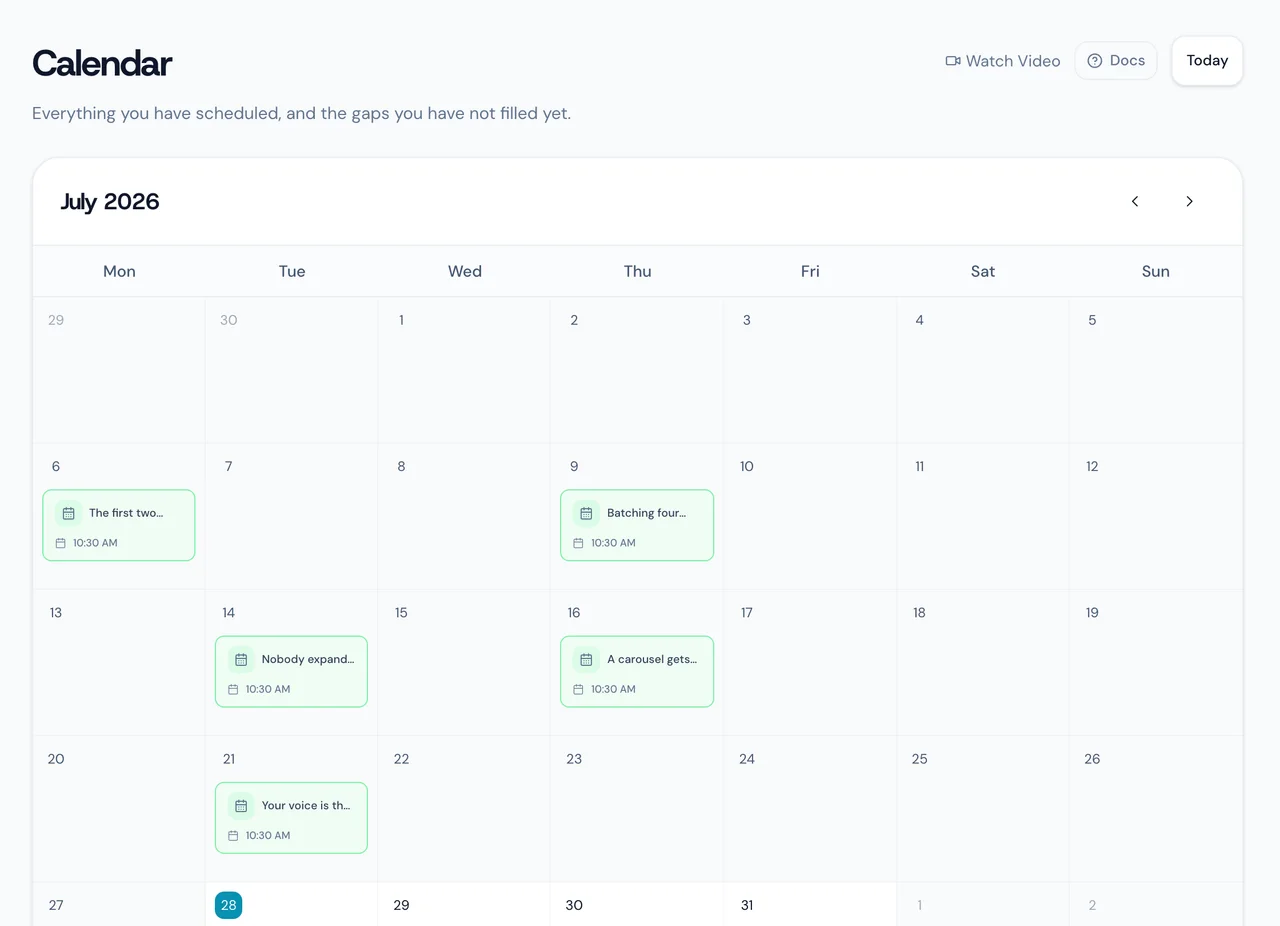Select date number 25
This screenshot has height=926, width=1280.
coord(920,759)
